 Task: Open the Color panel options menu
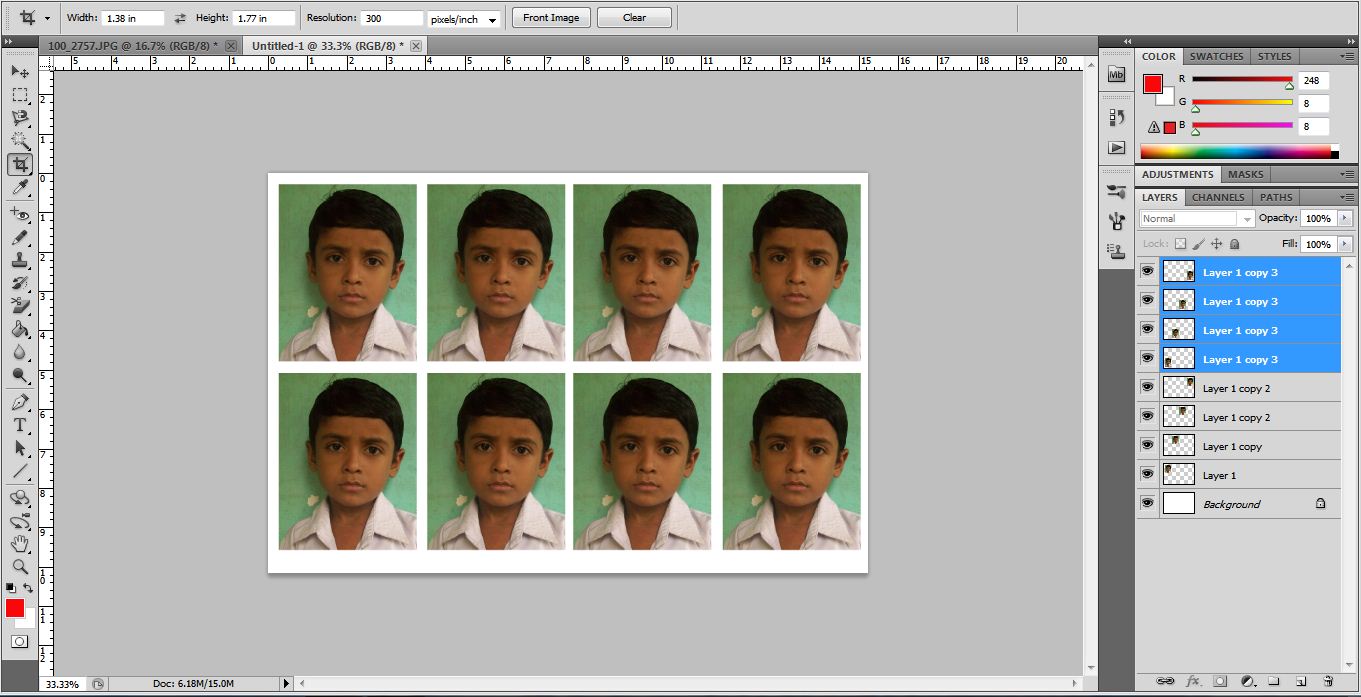(1349, 57)
